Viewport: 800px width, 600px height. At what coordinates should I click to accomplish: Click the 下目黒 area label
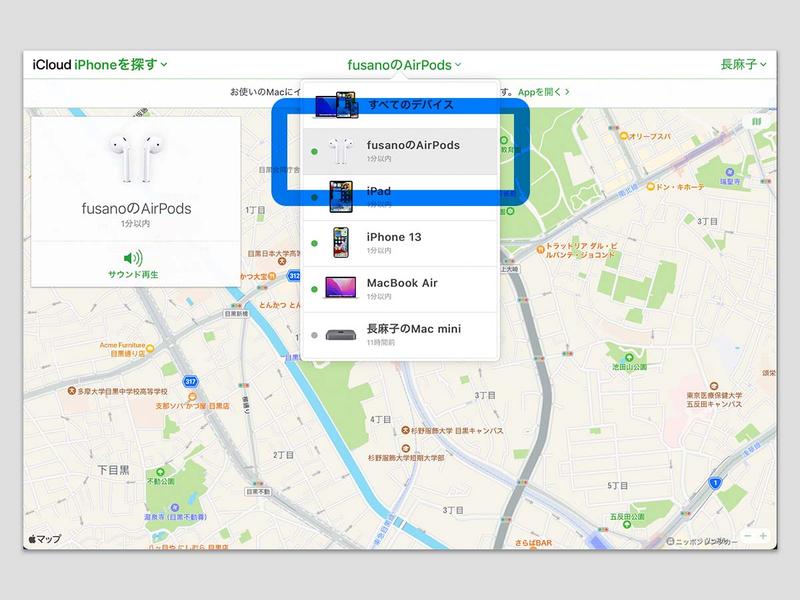click(x=113, y=470)
